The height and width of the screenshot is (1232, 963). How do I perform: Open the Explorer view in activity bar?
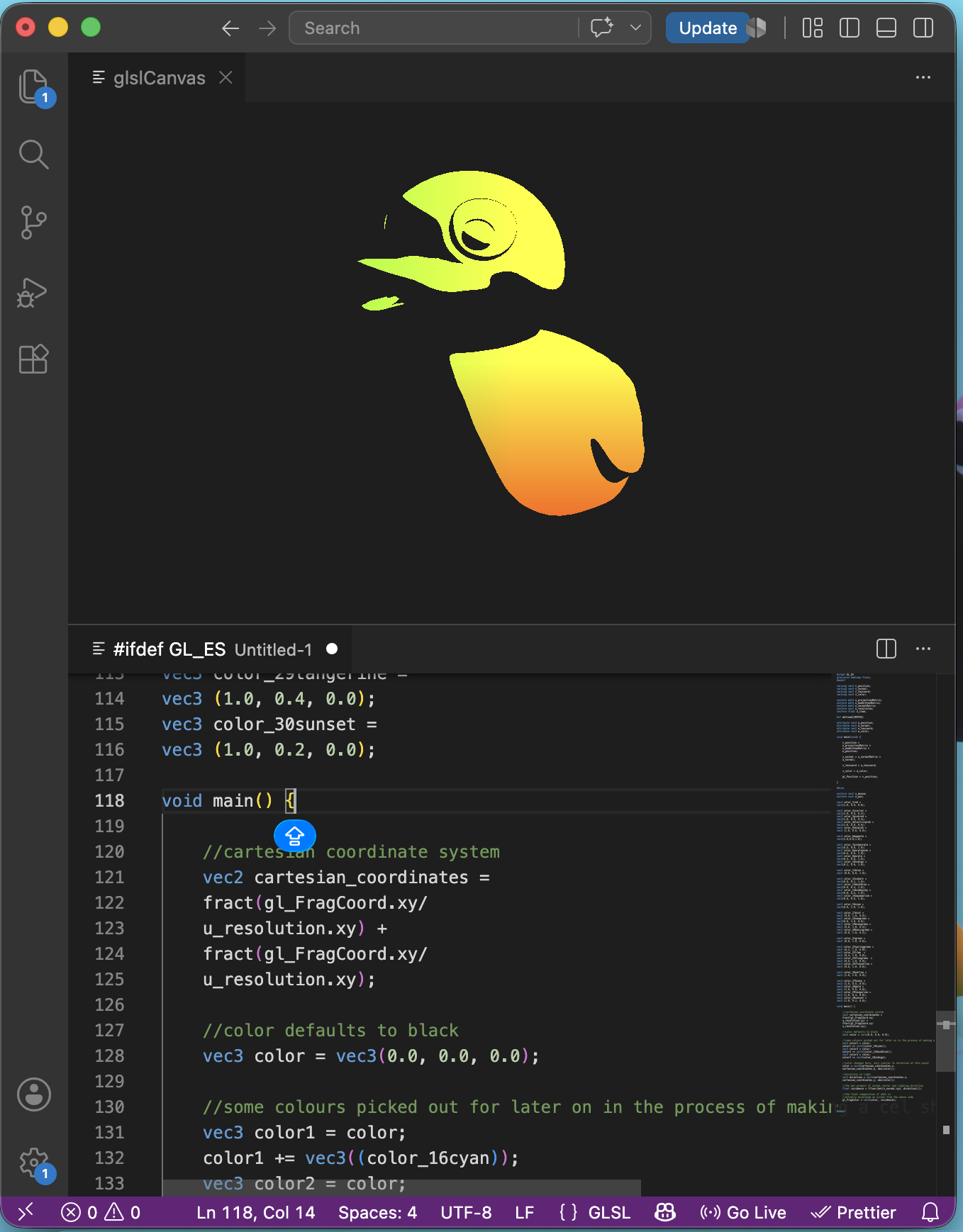point(33,87)
